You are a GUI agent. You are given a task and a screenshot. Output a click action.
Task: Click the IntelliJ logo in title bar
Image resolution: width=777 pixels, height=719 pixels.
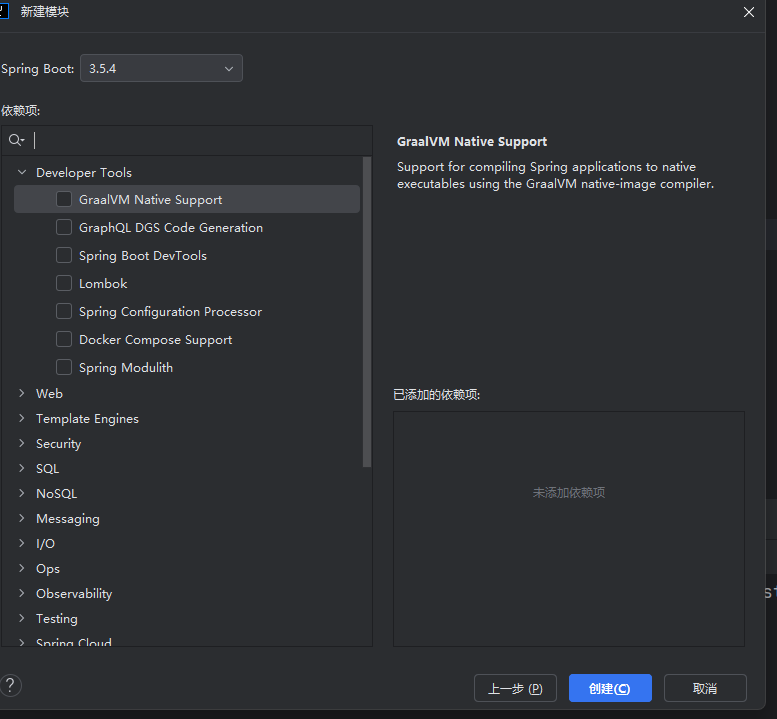pos(4,11)
